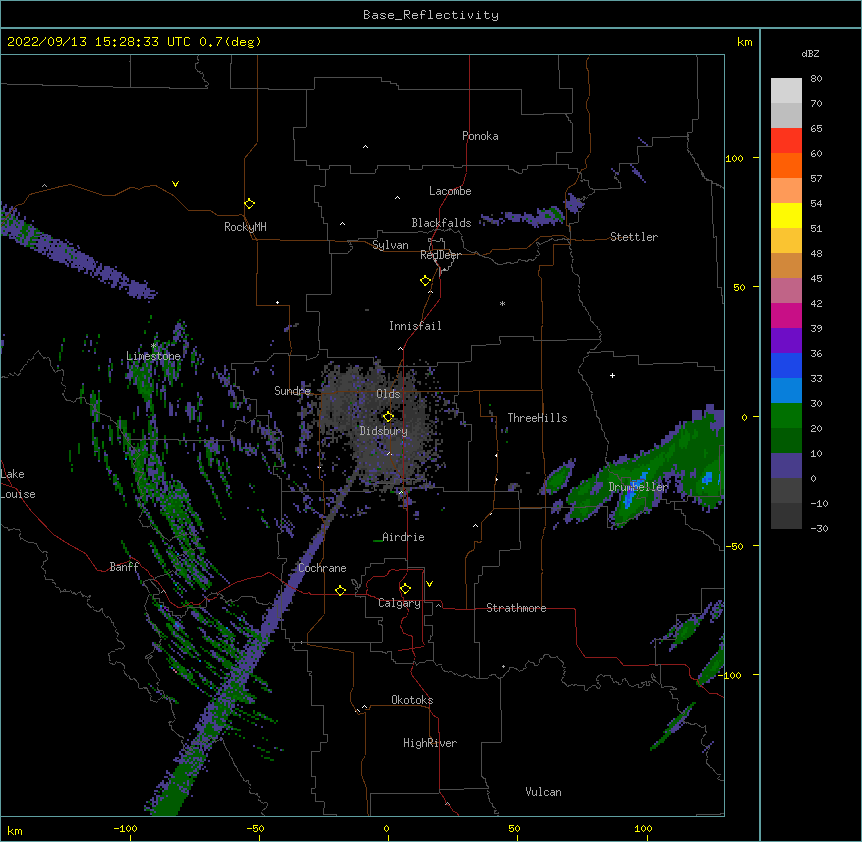Select the blue 36-33 dBZ legend band
Viewport: 862px width, 842px height.
(x=786, y=365)
